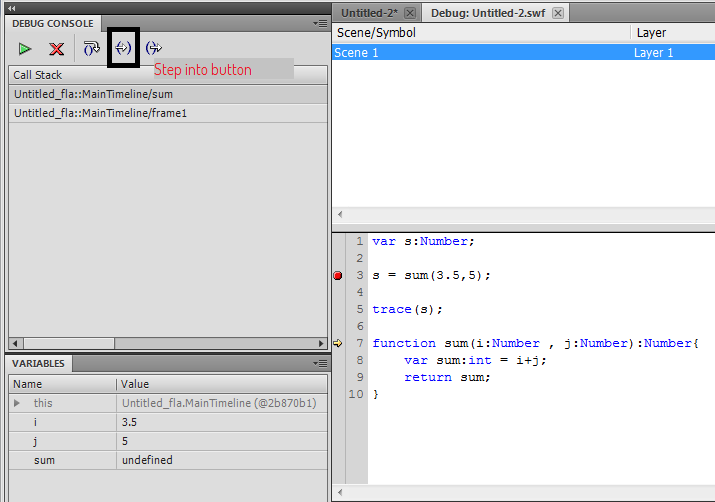
Task: Open Debug Console panel options menu
Action: tap(320, 23)
